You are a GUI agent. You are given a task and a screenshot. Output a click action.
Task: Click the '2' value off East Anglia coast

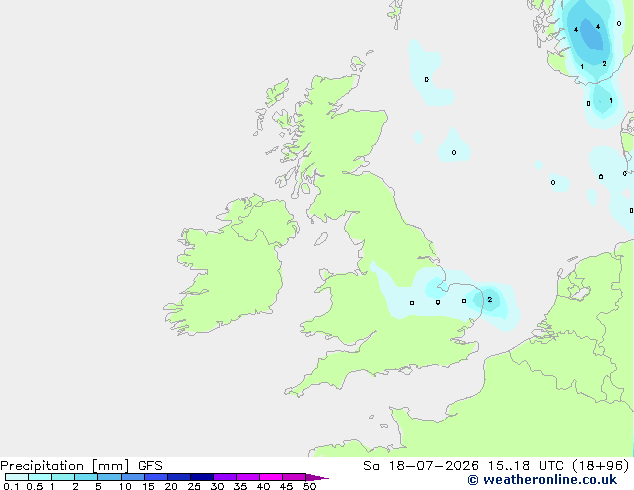tap(490, 300)
